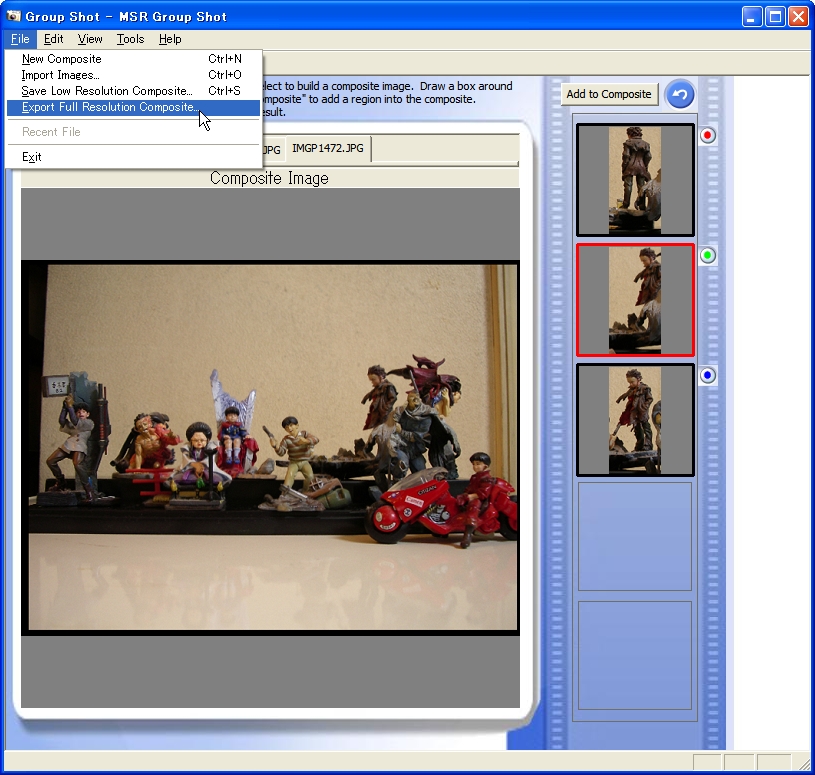
Task: Select the green dot marker beside second thumbnail
Action: [707, 256]
